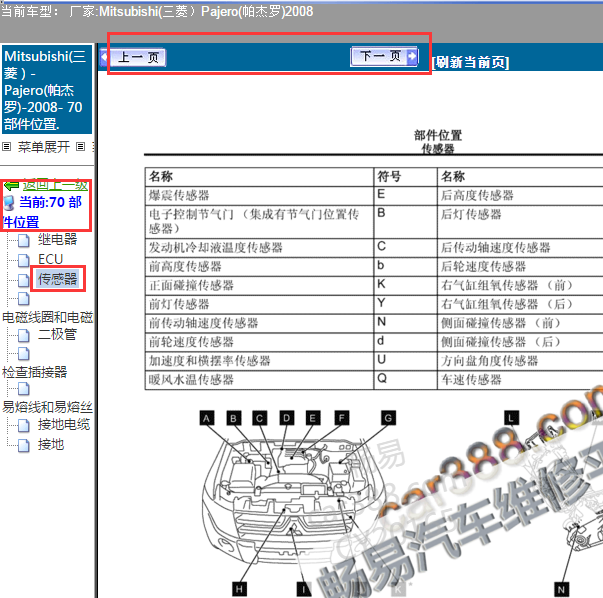
Task: Click table cell 发动机冷却液温度传感器
Action: [259, 248]
